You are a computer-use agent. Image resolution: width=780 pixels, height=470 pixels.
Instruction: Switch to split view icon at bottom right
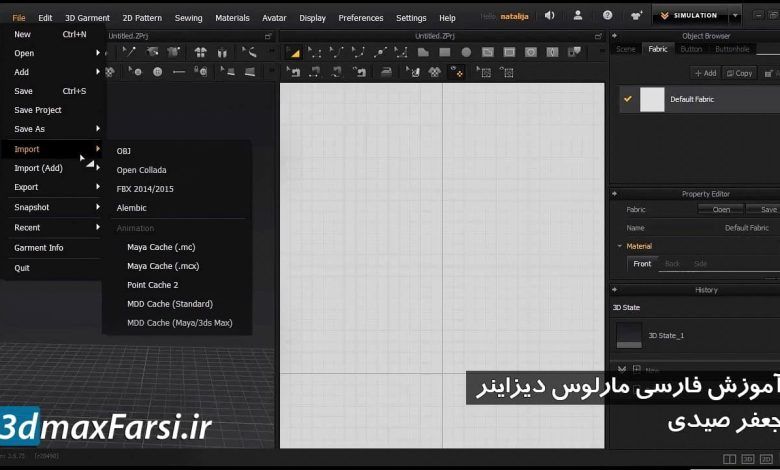(730, 459)
